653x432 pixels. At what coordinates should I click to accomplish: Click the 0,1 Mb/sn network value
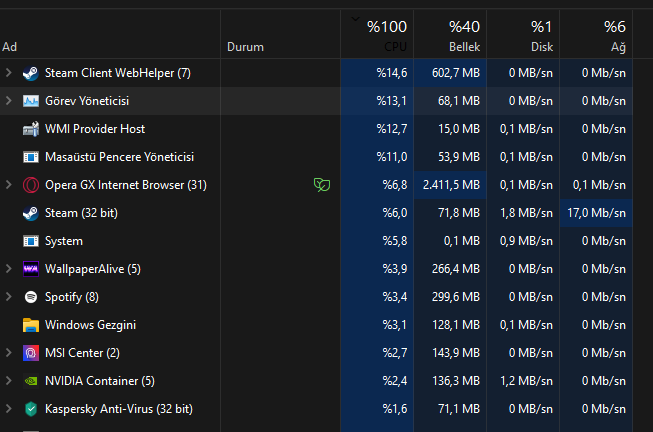pos(599,185)
